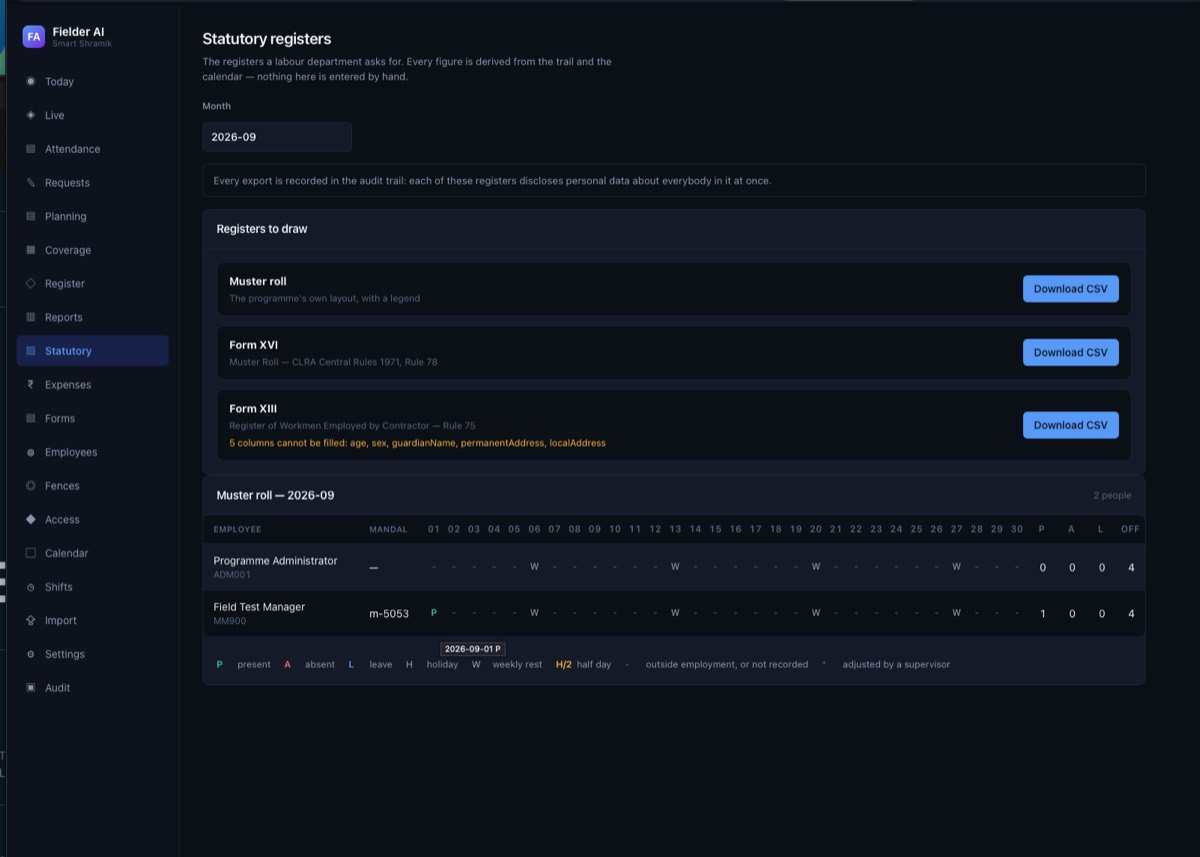Click the 'Registers to draw' heading
The image size is (1200, 857).
(262, 229)
